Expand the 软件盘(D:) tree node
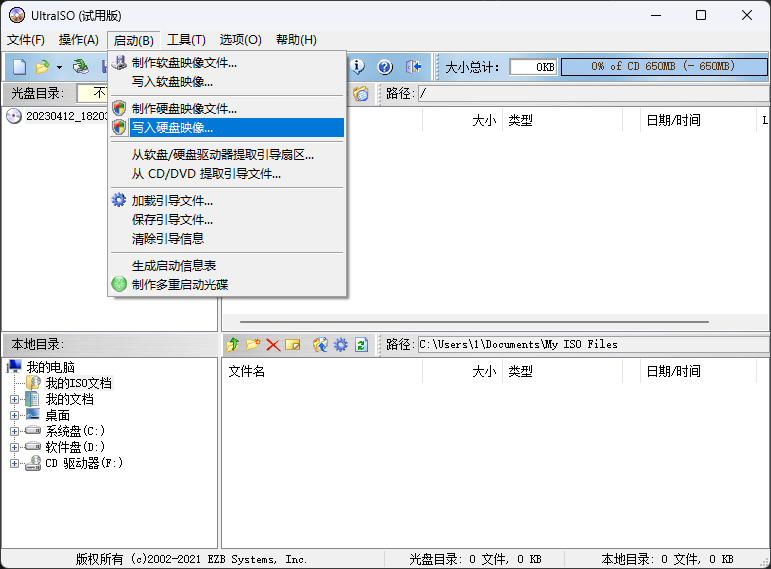The width and height of the screenshot is (771, 569). point(14,447)
